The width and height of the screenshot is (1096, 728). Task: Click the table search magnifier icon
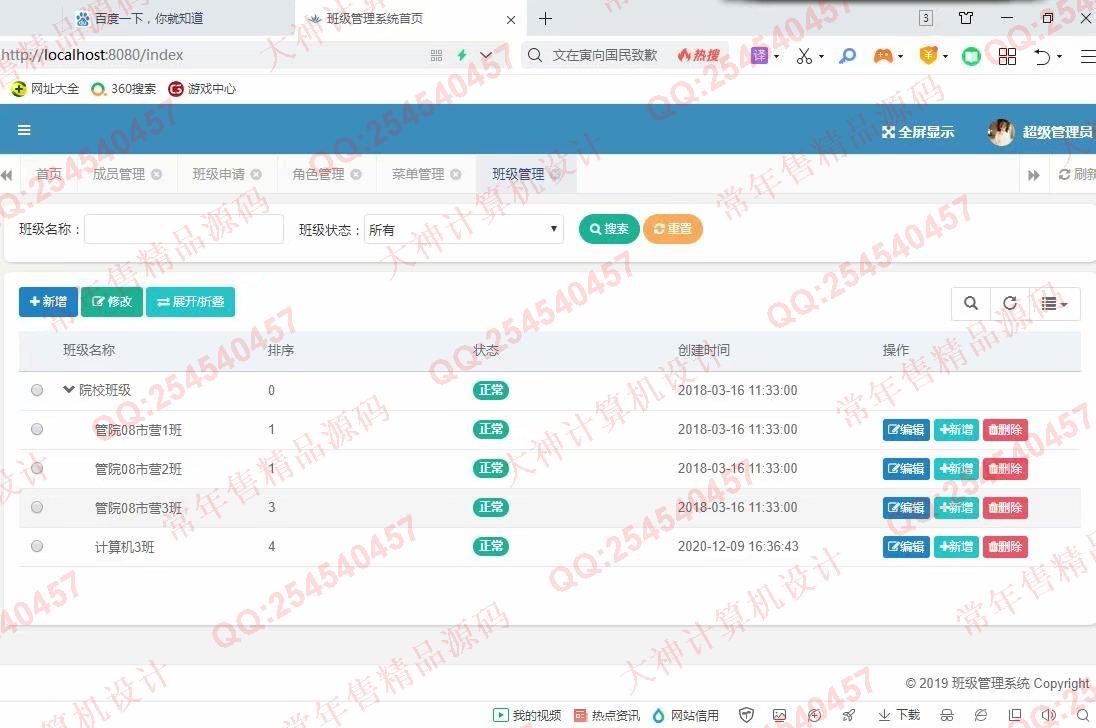971,303
